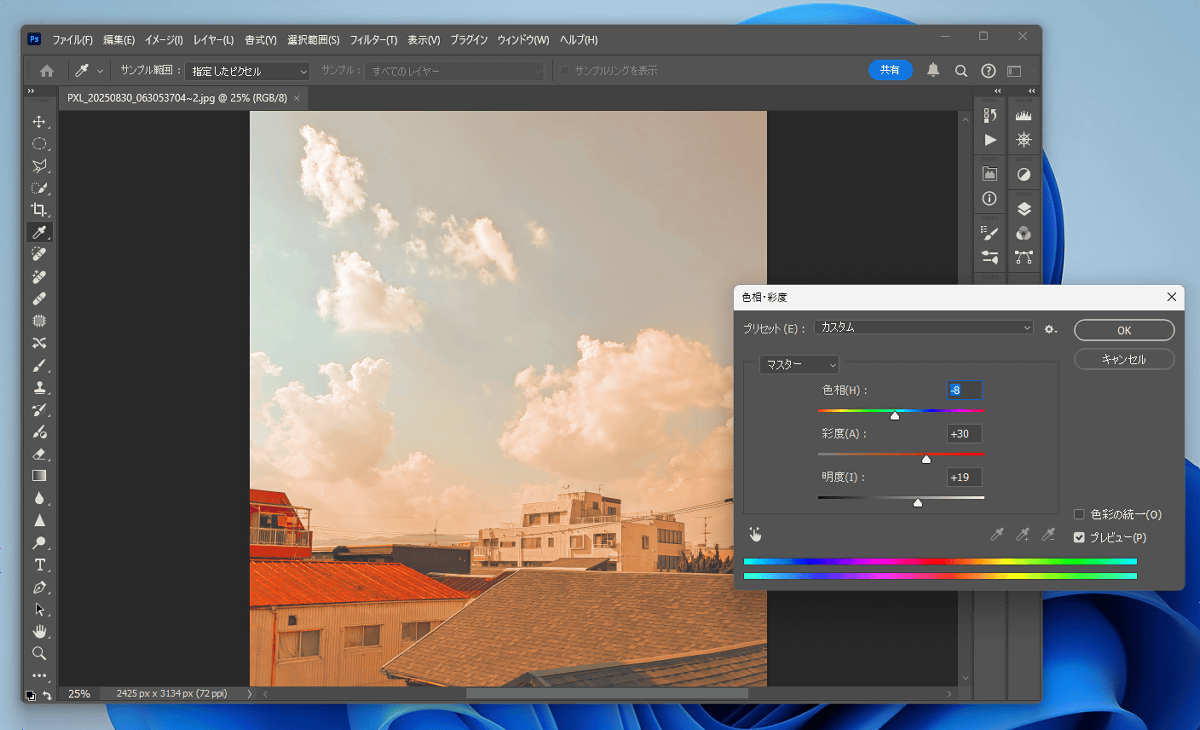1200x730 pixels.
Task: Select the Horizontal Type tool
Action: [x=40, y=565]
